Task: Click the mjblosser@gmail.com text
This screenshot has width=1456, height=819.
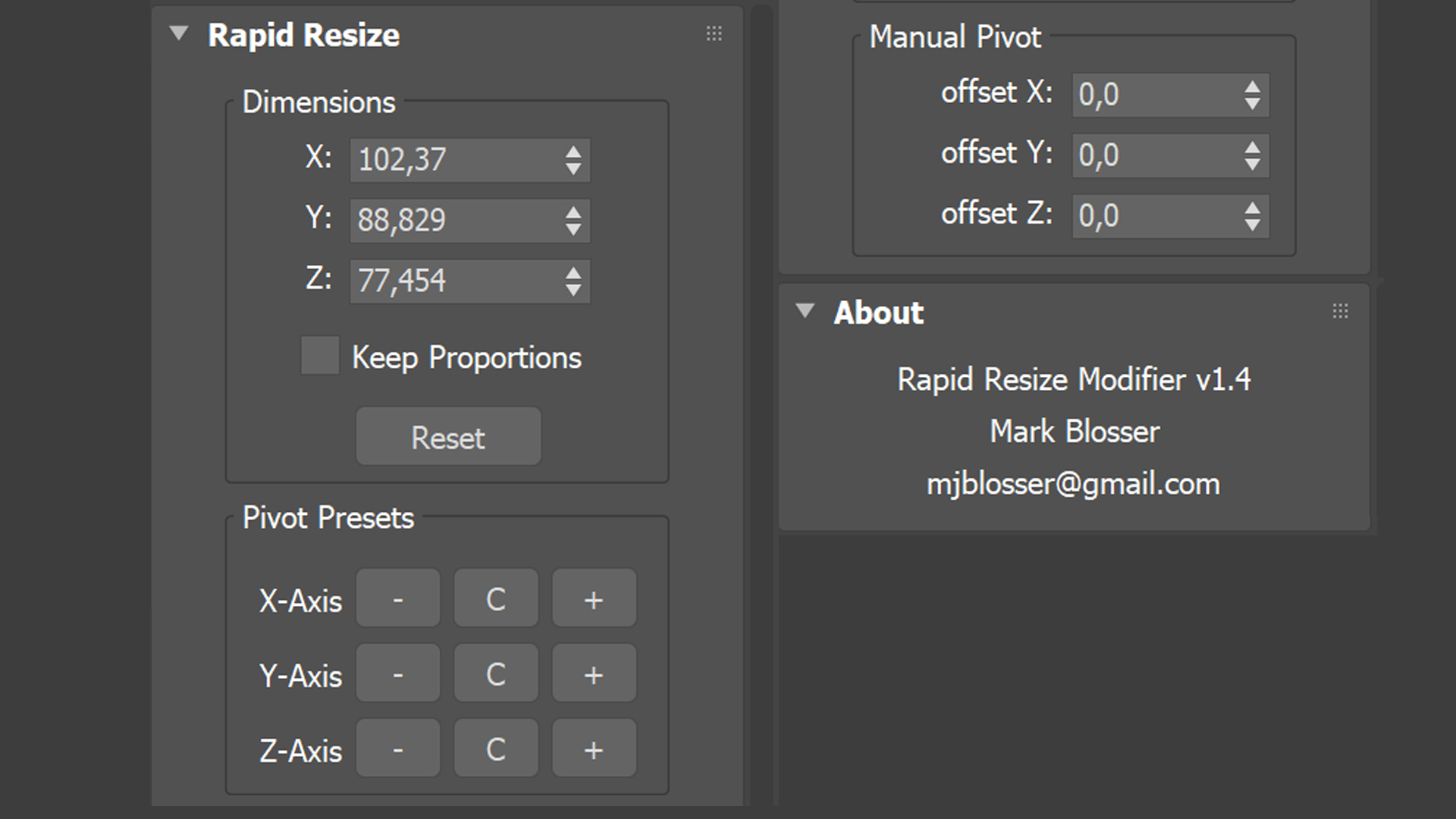Action: click(1074, 484)
